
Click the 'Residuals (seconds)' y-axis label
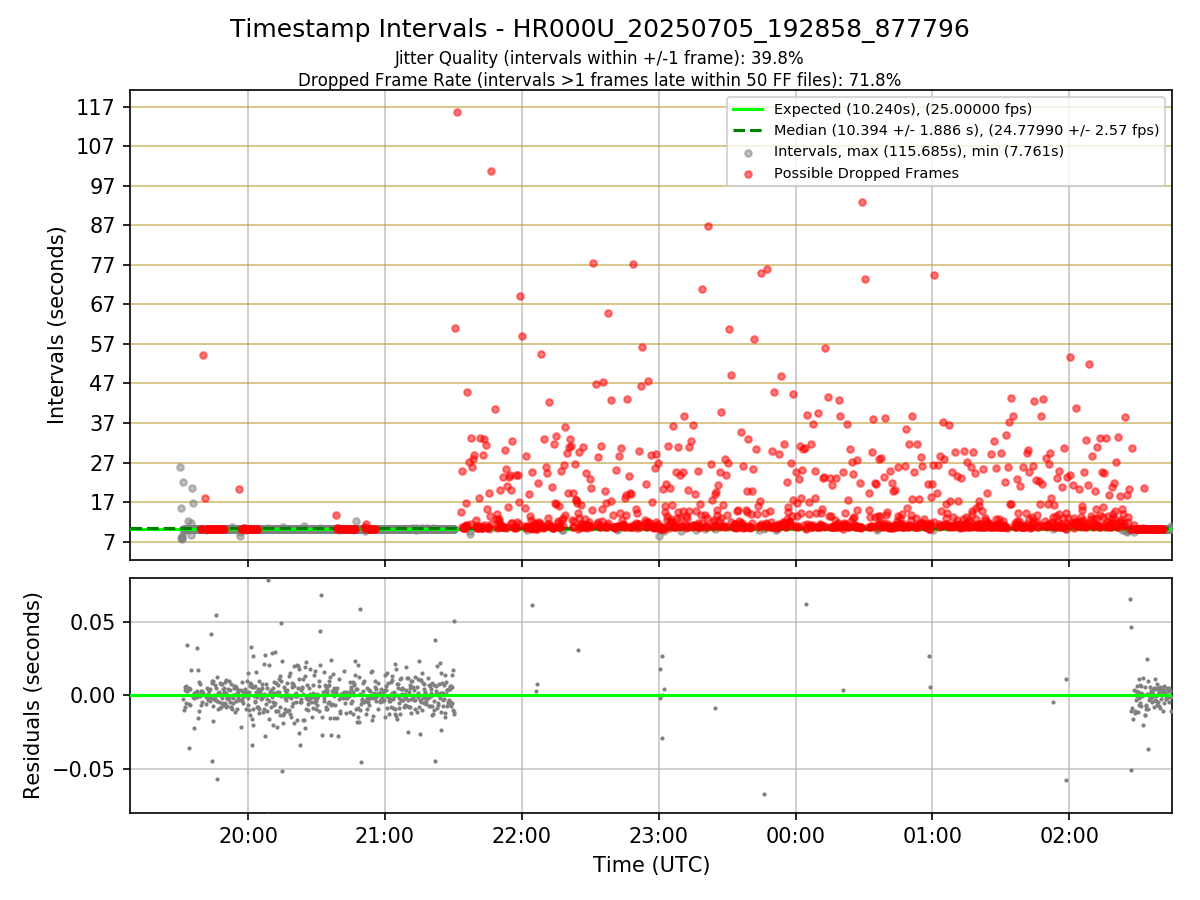click(33, 695)
